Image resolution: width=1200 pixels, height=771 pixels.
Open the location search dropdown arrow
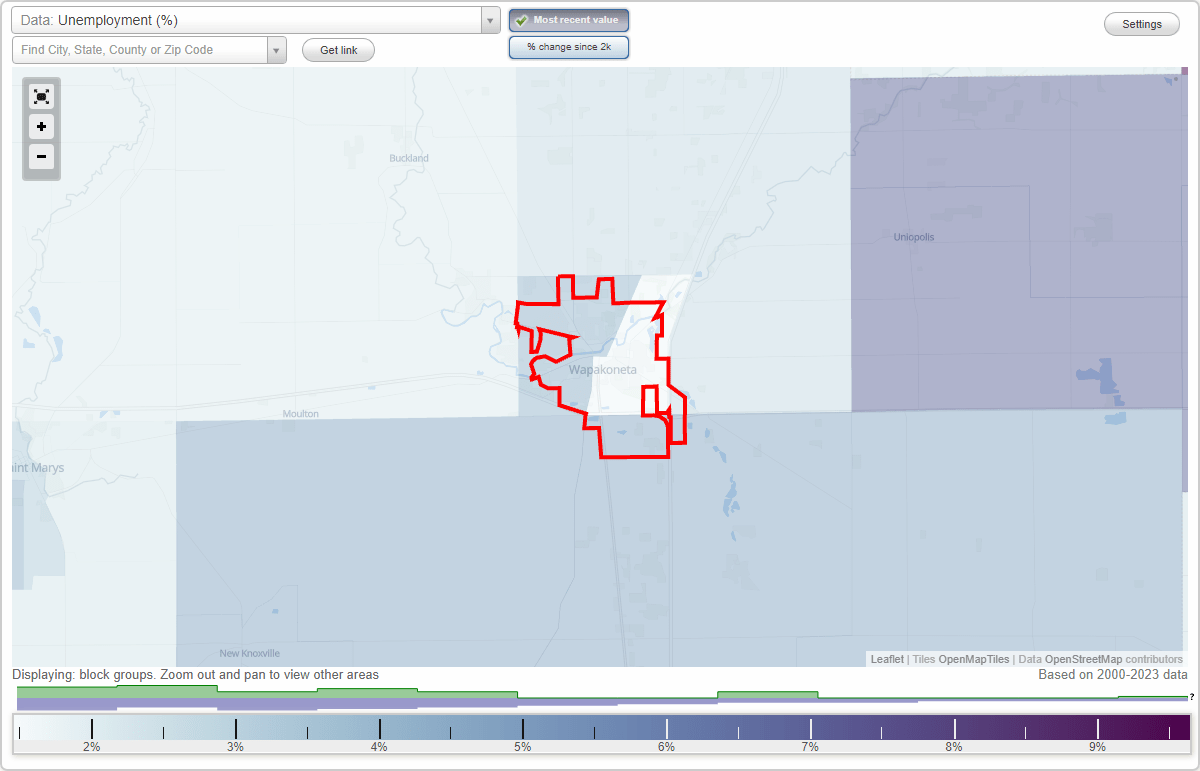[x=277, y=50]
